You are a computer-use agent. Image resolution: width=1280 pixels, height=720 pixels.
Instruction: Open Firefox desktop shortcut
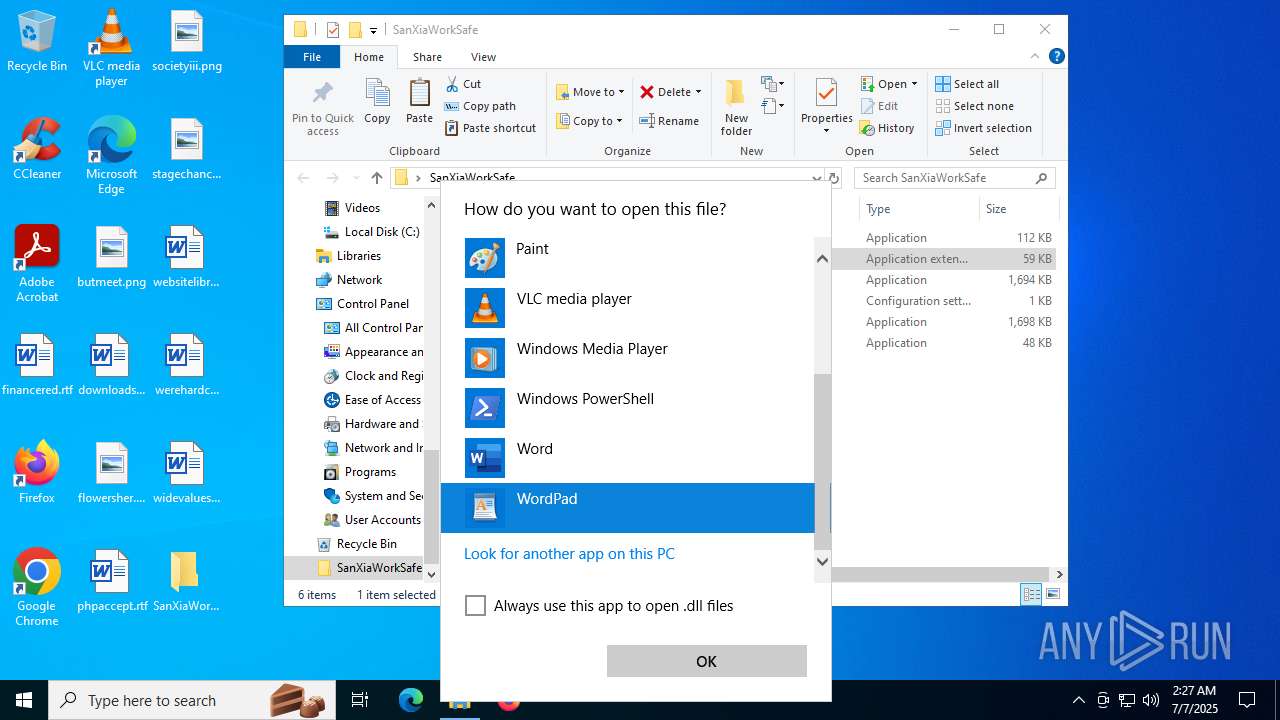click(x=37, y=473)
